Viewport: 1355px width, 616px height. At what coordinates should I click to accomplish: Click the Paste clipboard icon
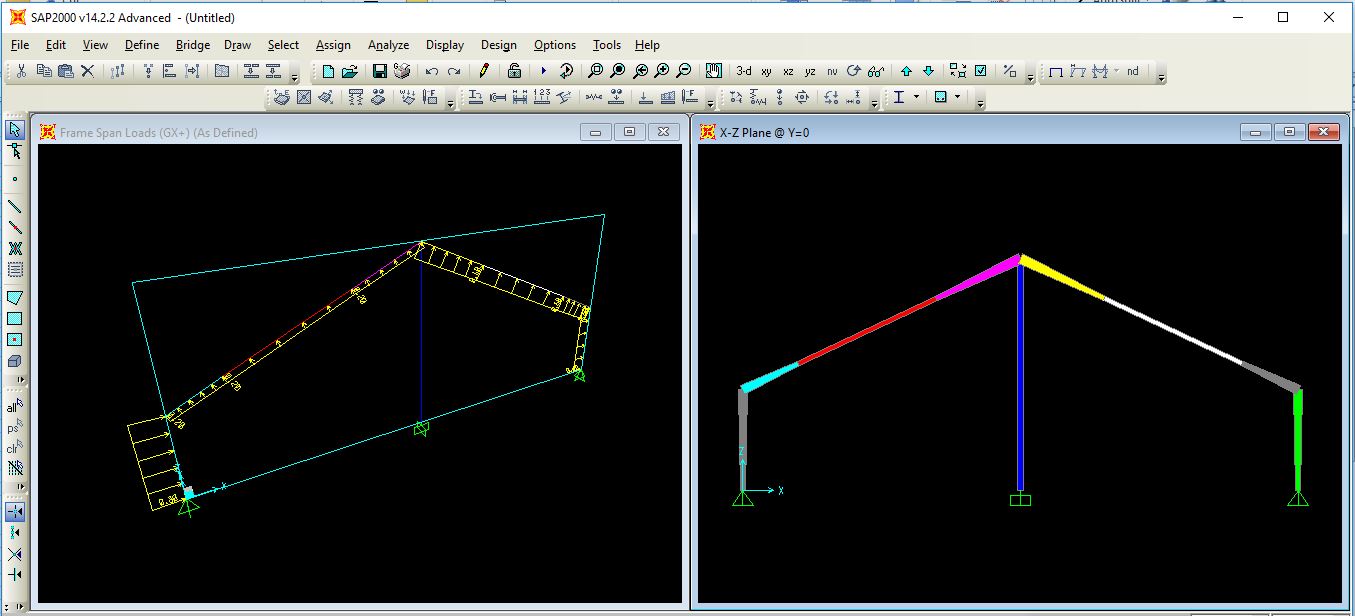65,71
